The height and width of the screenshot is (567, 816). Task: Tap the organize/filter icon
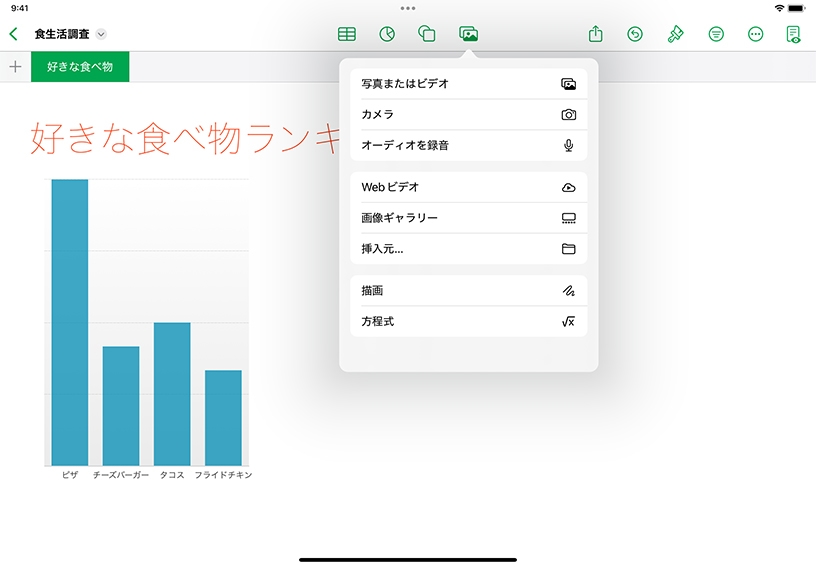(716, 34)
